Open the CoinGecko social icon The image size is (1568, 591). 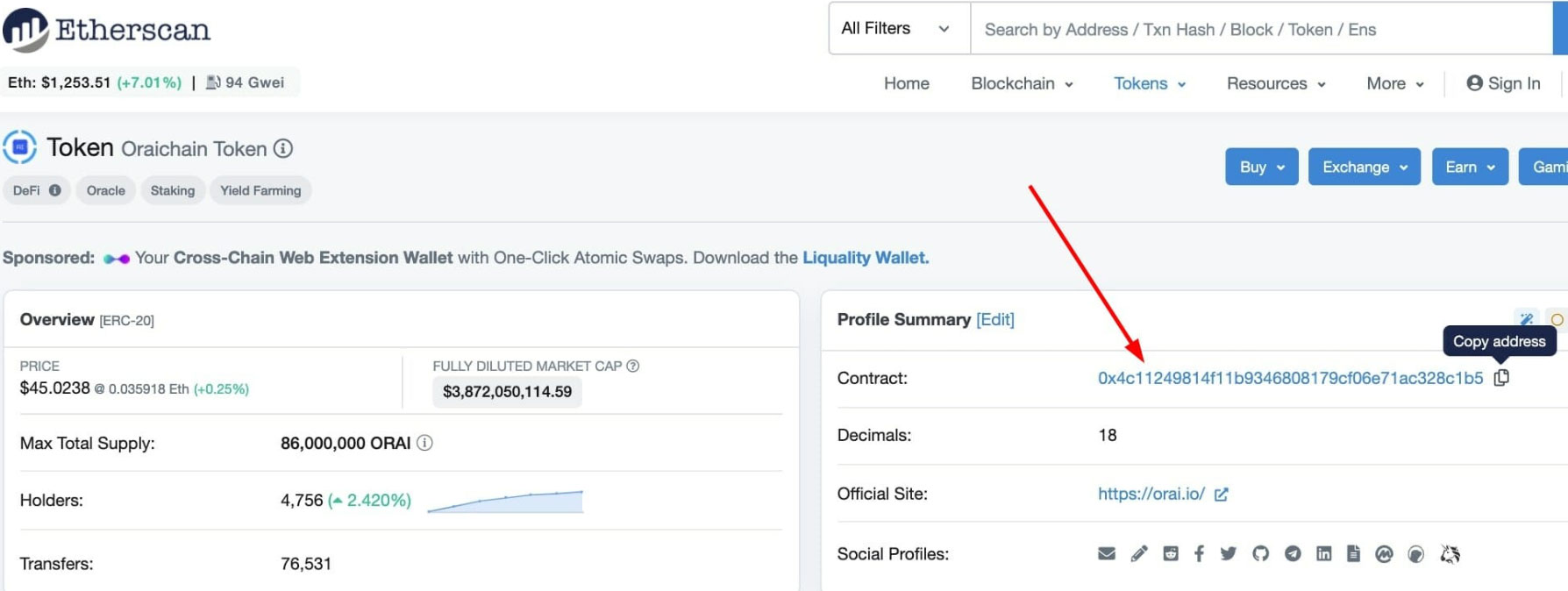tap(1415, 553)
